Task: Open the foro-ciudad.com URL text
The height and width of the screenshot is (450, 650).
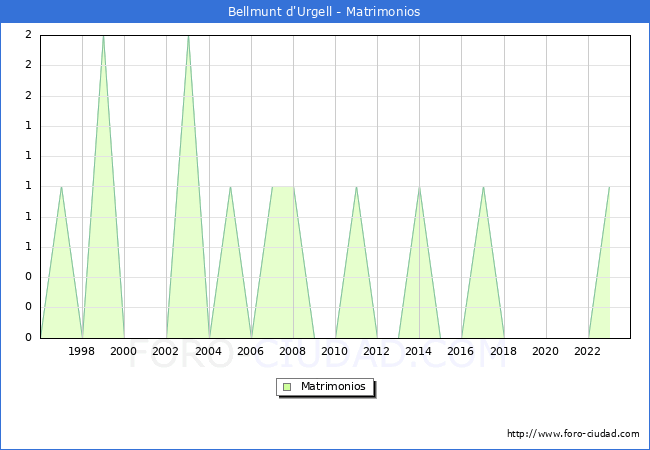Action: click(573, 433)
